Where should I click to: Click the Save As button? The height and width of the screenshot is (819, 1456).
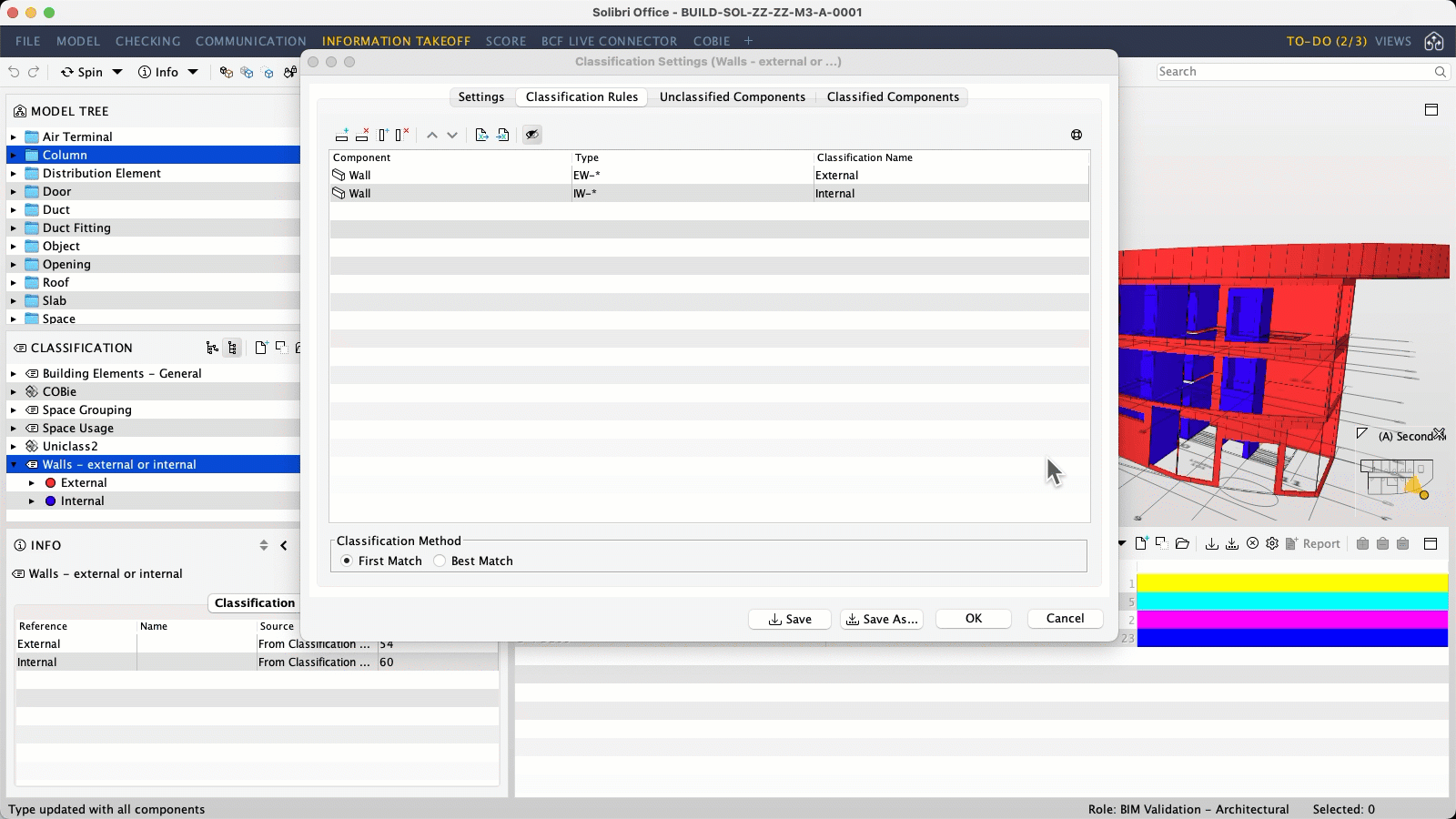point(881,619)
